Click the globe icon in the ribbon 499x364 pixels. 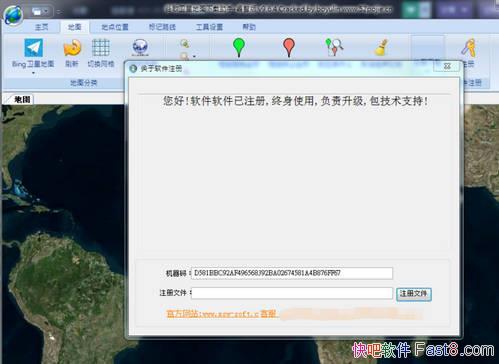point(140,48)
